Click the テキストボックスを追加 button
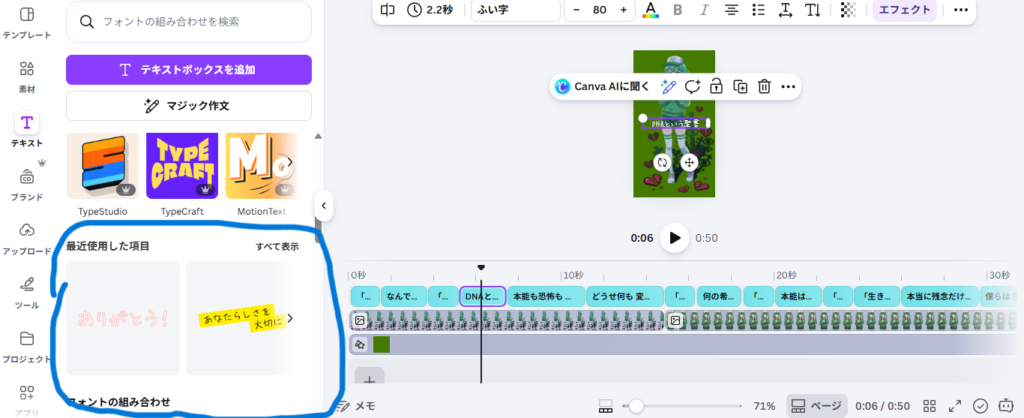The width and height of the screenshot is (1024, 418). [x=189, y=69]
